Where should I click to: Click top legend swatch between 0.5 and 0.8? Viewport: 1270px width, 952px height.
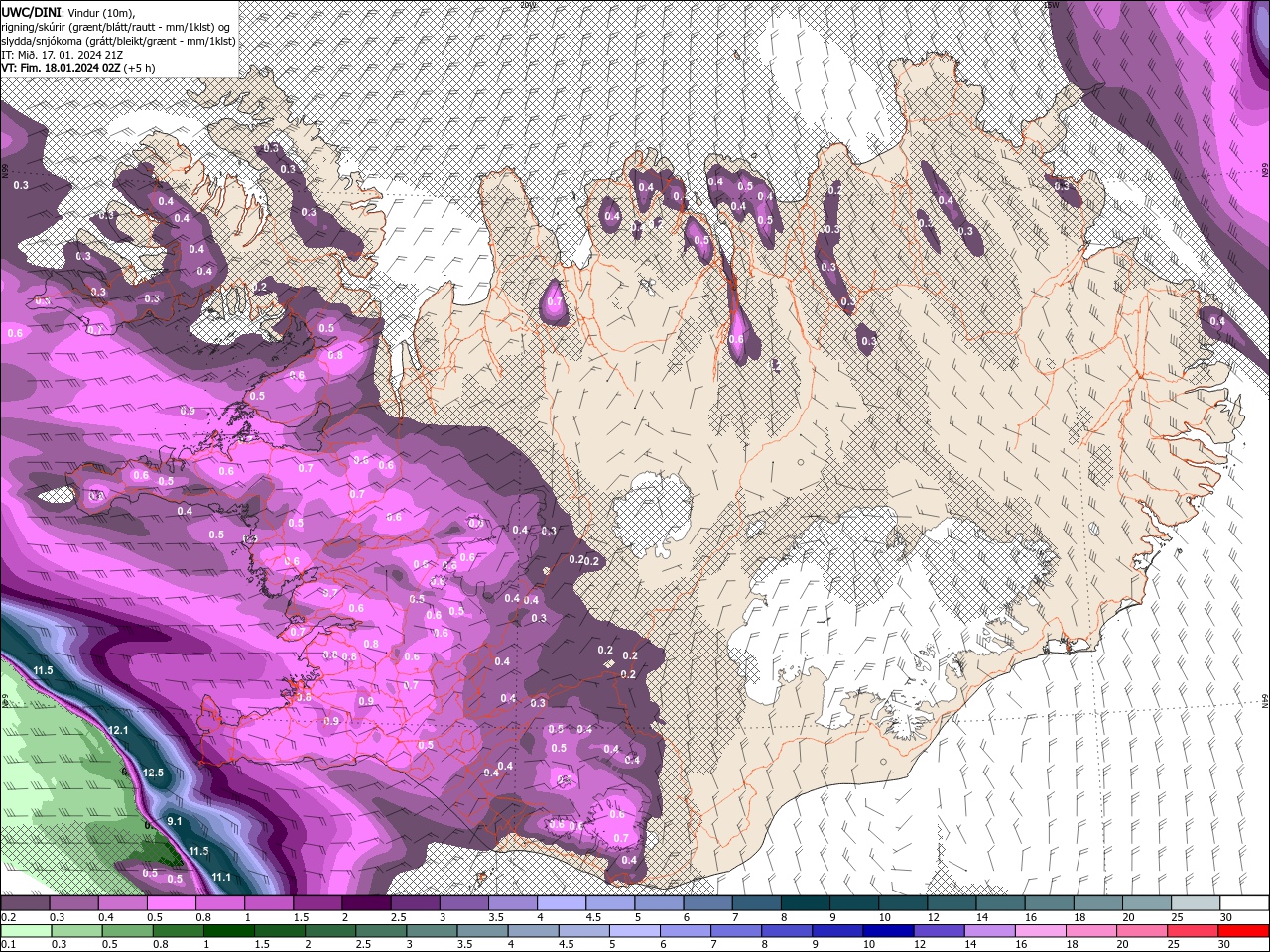pyautogui.click(x=171, y=903)
